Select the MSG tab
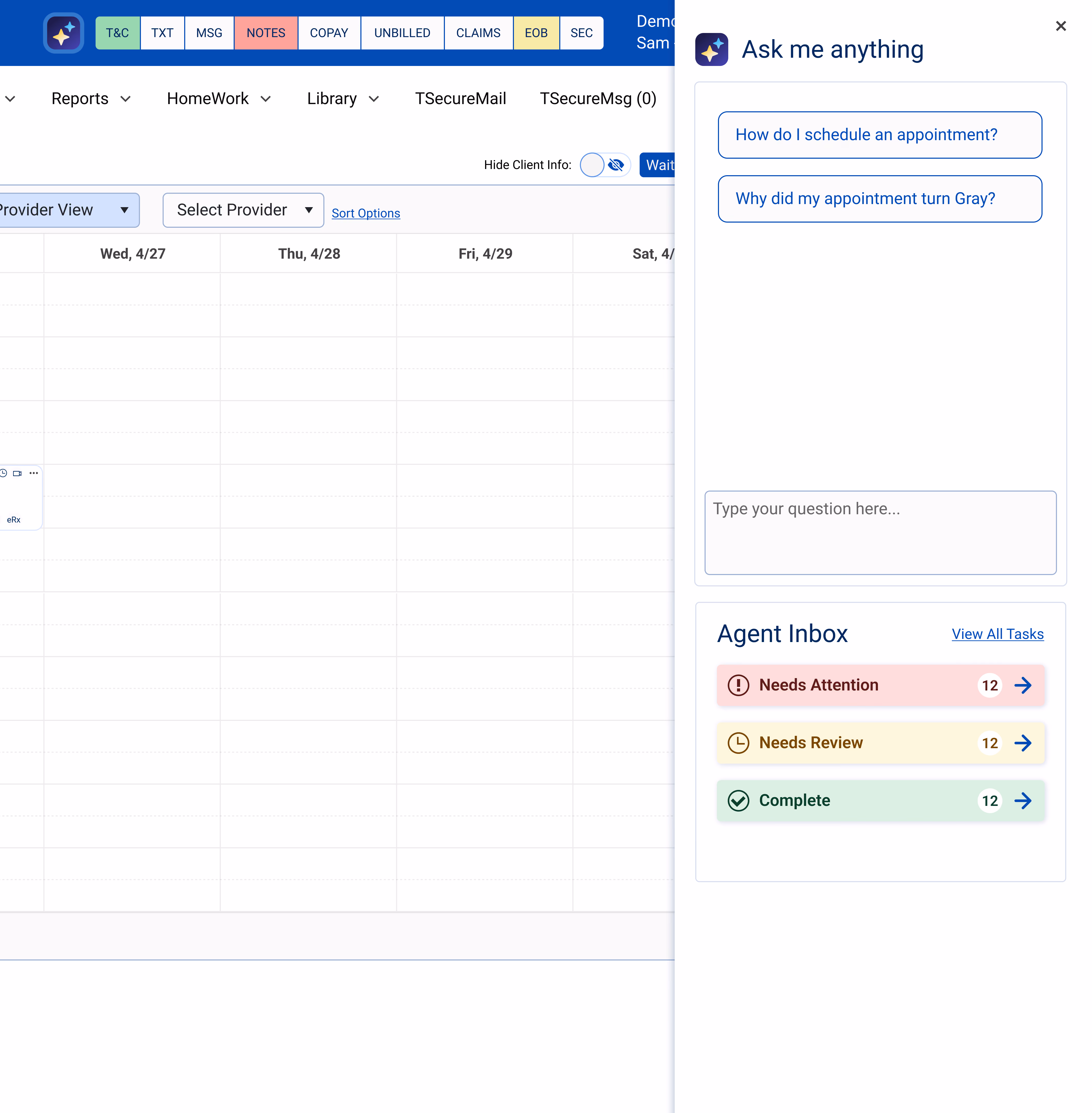1092x1113 pixels. [x=209, y=33]
